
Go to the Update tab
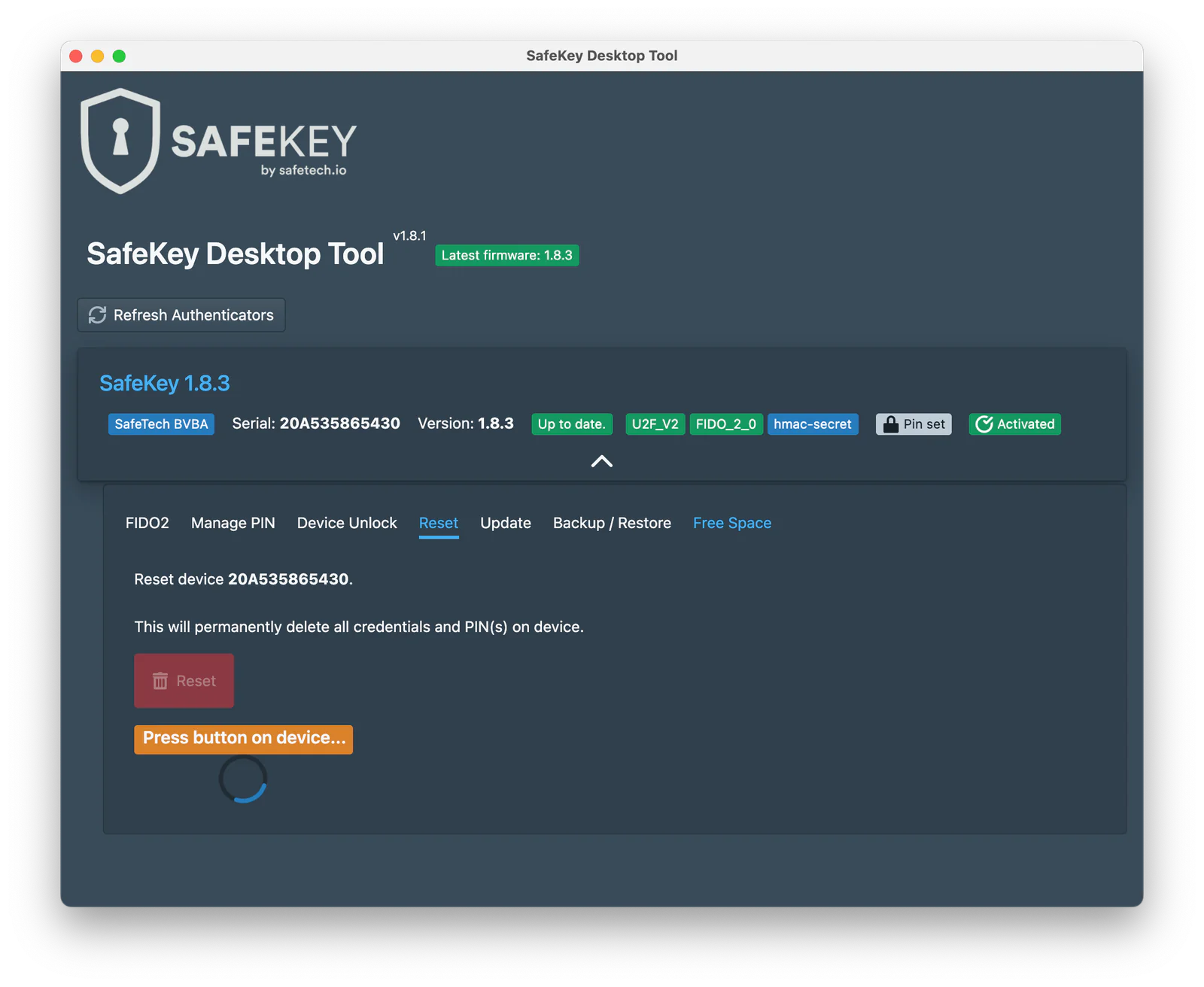506,523
